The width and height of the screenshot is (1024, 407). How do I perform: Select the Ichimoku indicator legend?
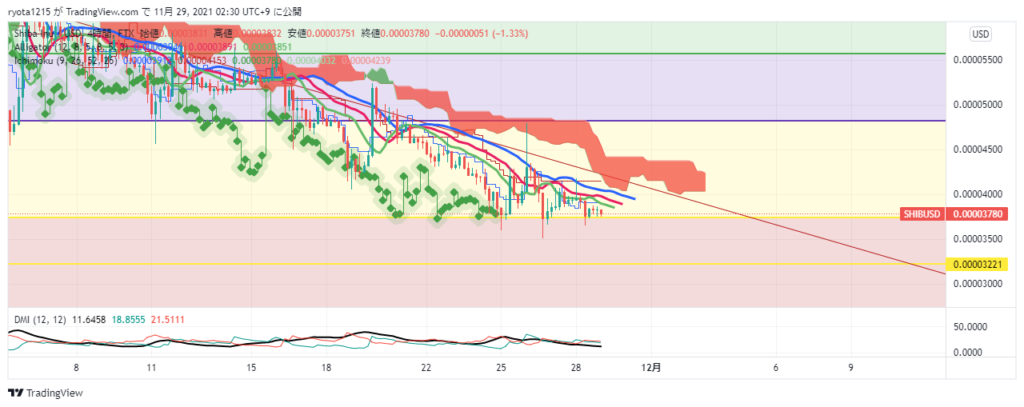point(45,60)
